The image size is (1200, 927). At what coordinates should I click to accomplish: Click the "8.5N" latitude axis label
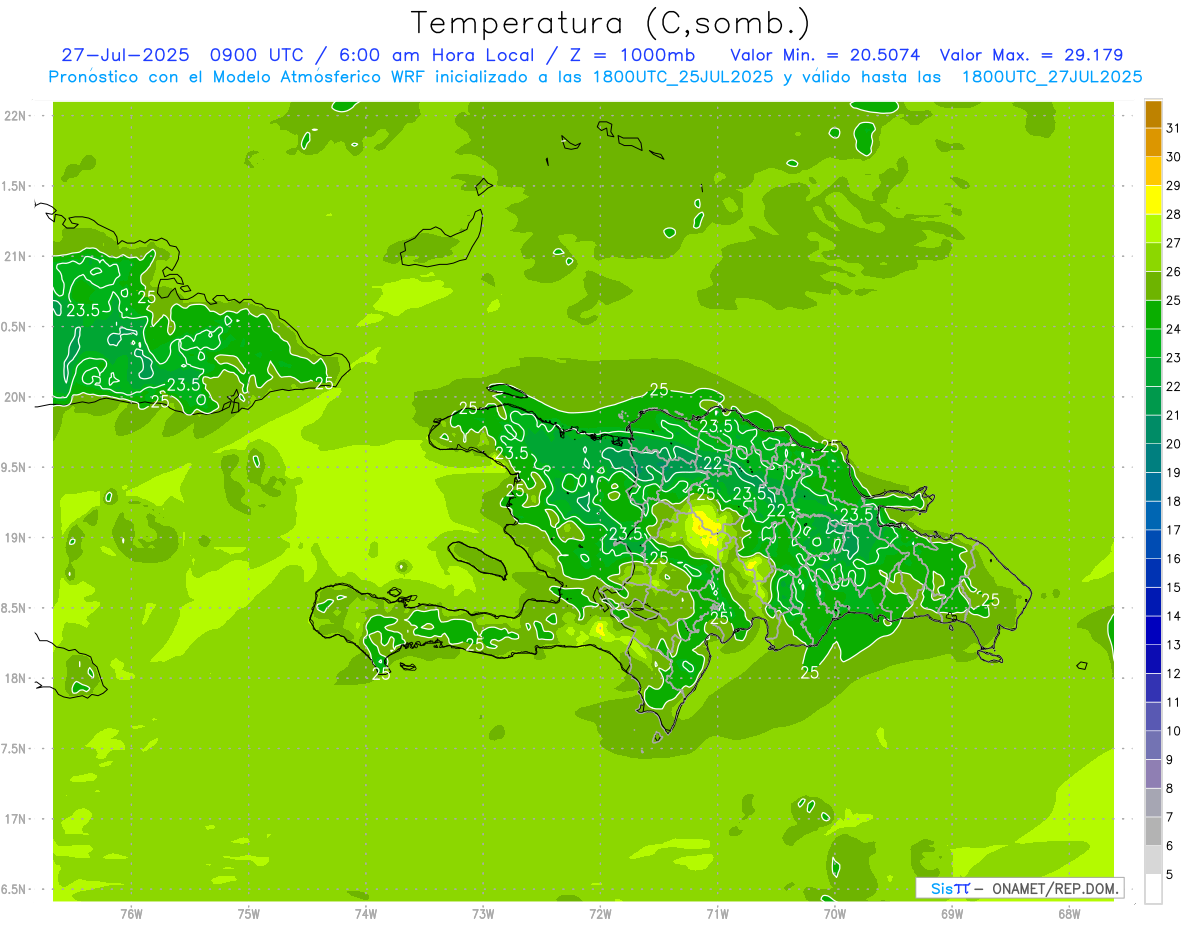(15, 608)
